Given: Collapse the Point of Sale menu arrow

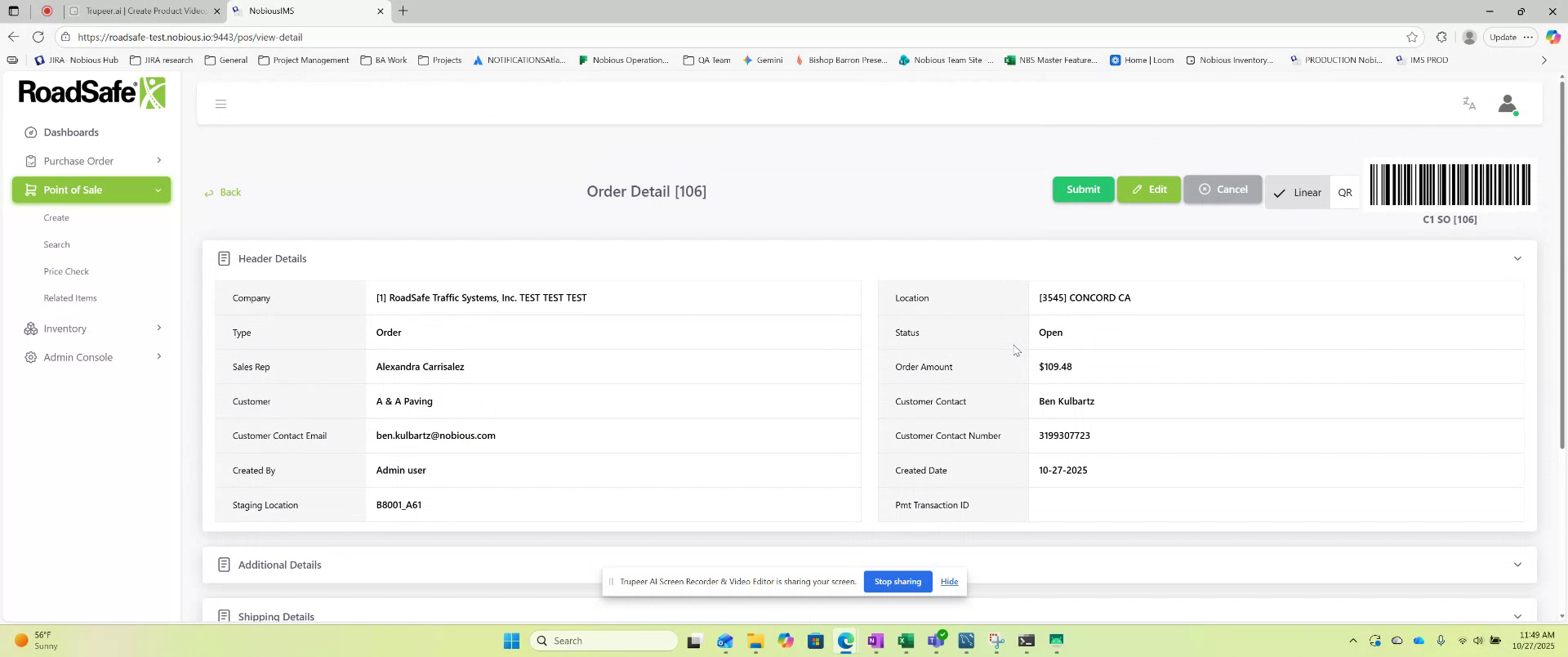Looking at the screenshot, I should click(158, 190).
